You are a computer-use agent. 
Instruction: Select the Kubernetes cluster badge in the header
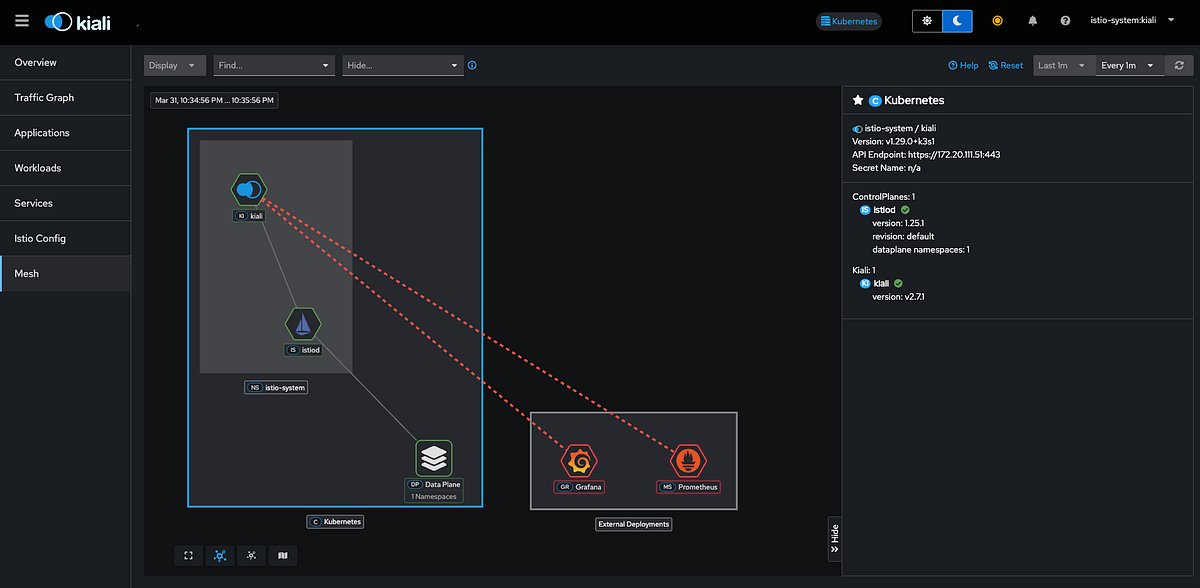coord(848,21)
